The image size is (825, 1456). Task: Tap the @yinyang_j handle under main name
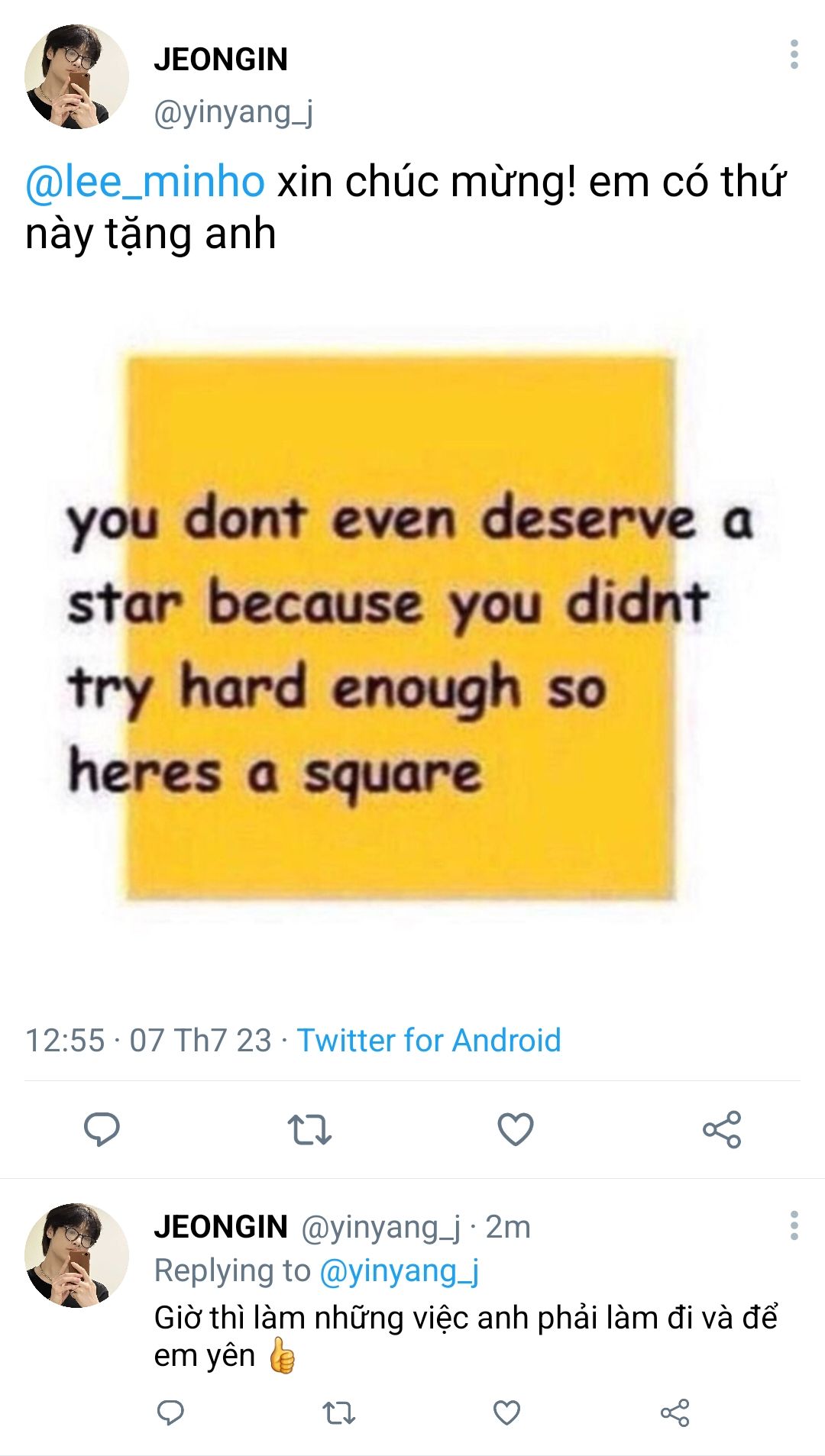coord(233,112)
